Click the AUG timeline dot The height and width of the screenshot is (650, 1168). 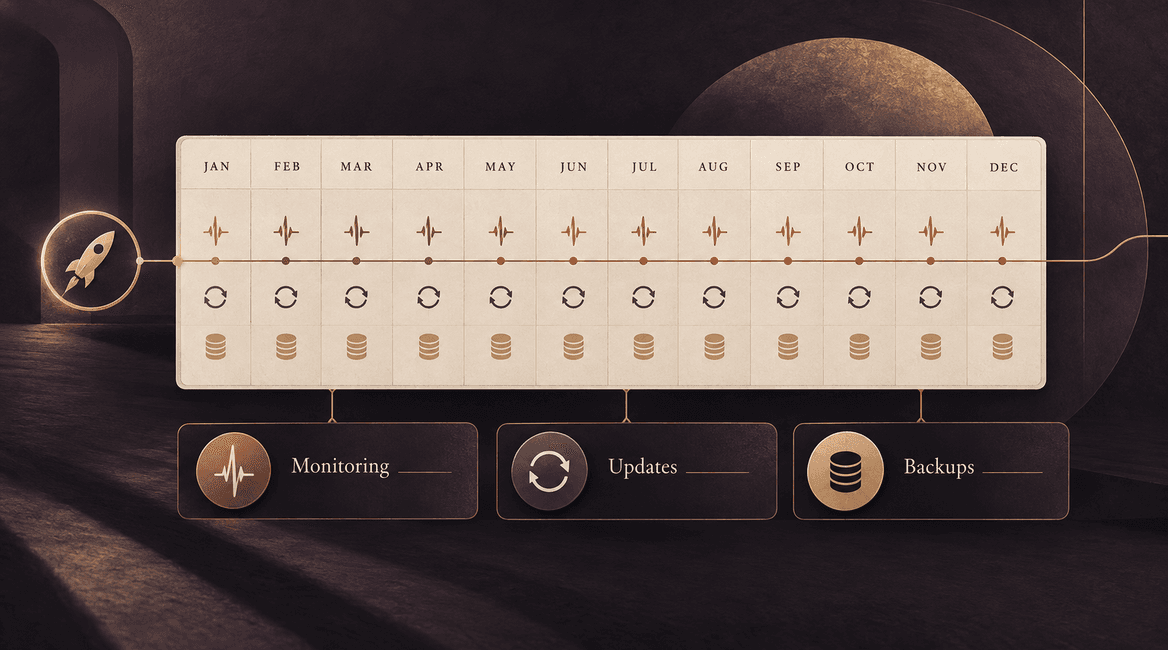714,261
